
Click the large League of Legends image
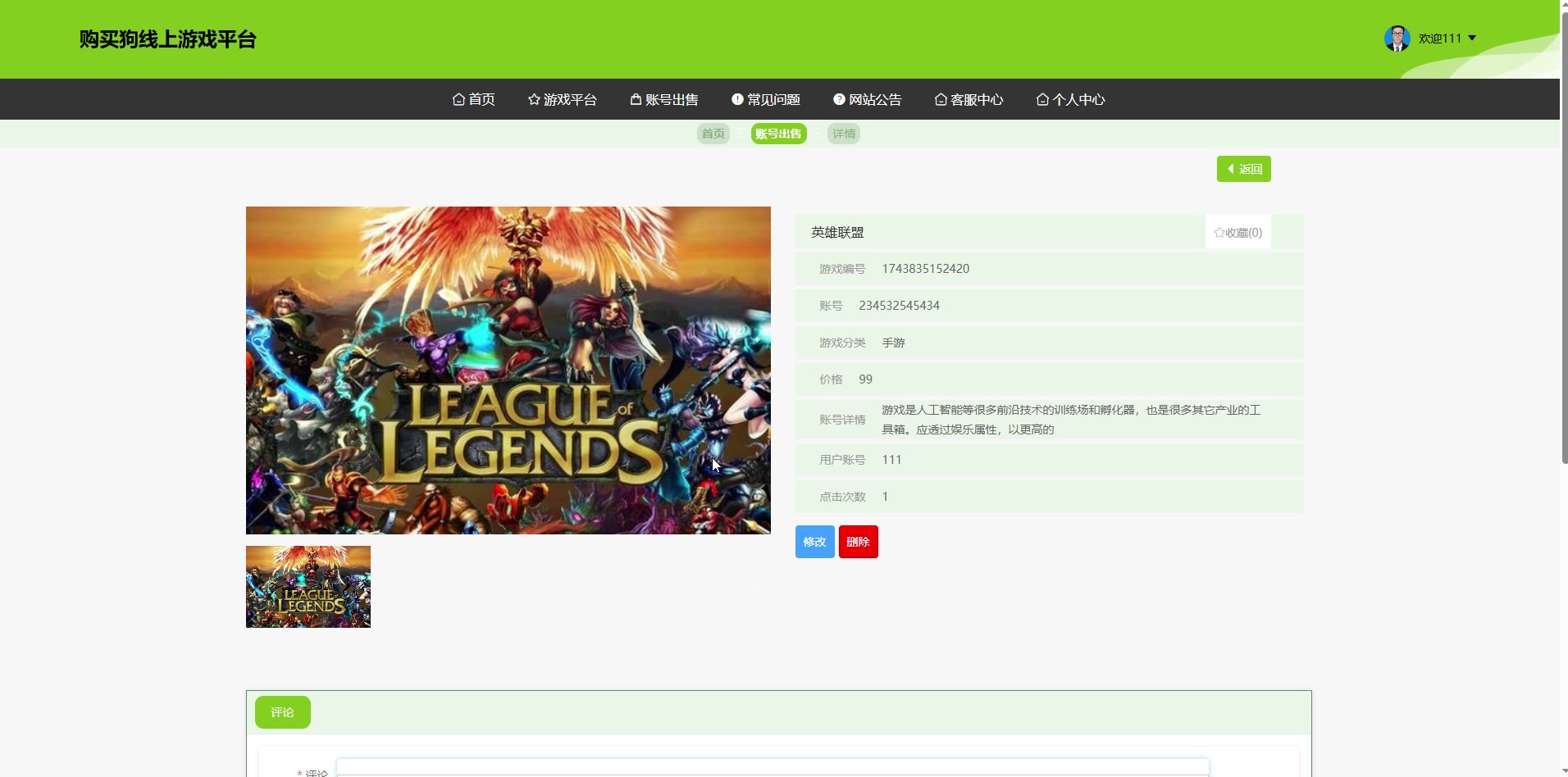click(508, 370)
